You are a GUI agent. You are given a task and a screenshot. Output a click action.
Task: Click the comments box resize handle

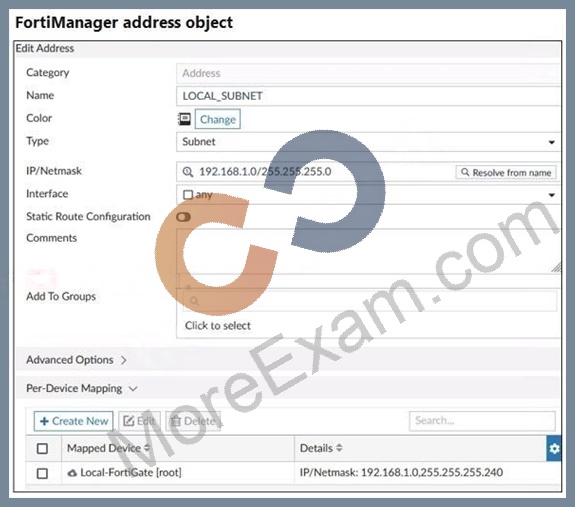pos(556,267)
